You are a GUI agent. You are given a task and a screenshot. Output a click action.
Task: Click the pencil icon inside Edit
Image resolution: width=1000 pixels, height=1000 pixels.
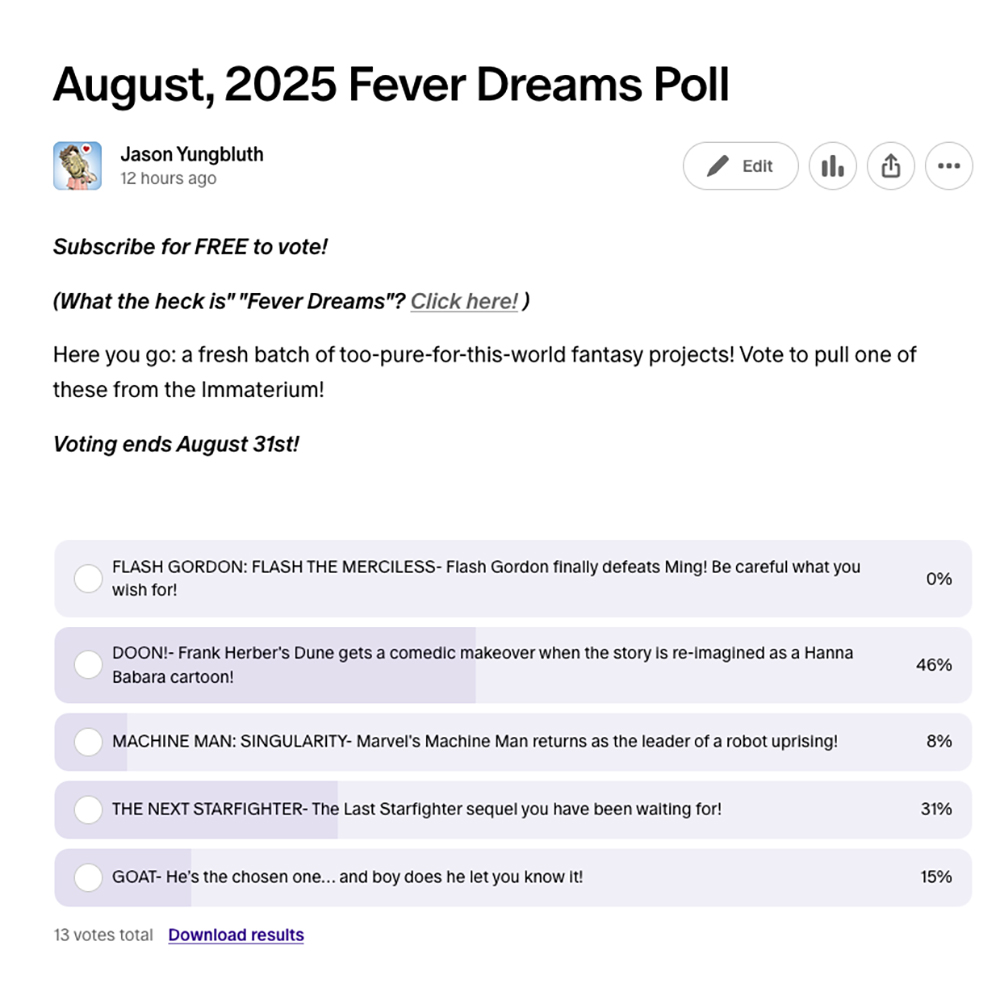pos(718,166)
